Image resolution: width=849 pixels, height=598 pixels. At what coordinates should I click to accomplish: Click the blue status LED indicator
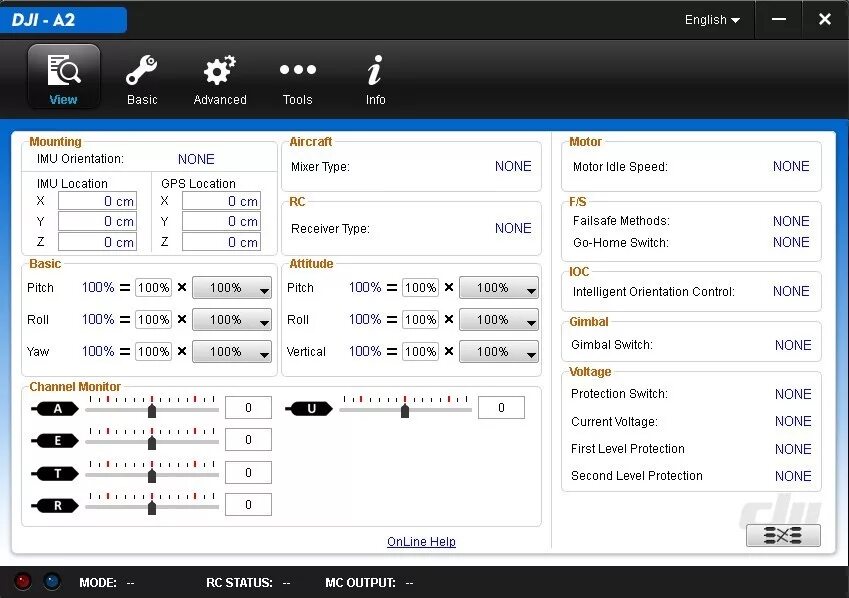52,581
